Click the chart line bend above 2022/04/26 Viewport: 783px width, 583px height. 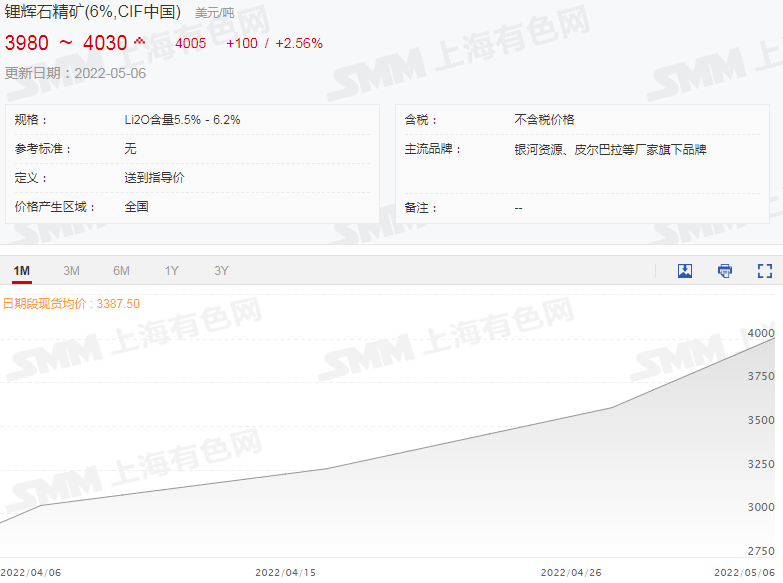tap(612, 408)
